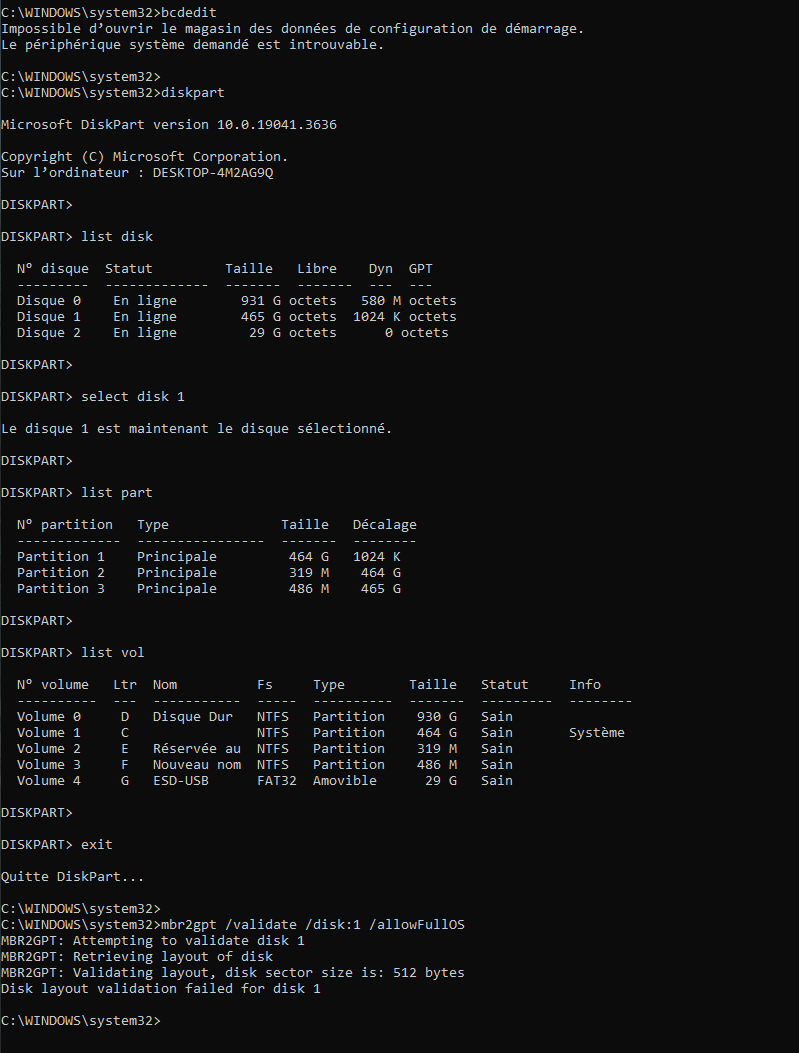Image resolution: width=799 pixels, height=1053 pixels.
Task: Click the 'Libre' column header
Action: (317, 269)
